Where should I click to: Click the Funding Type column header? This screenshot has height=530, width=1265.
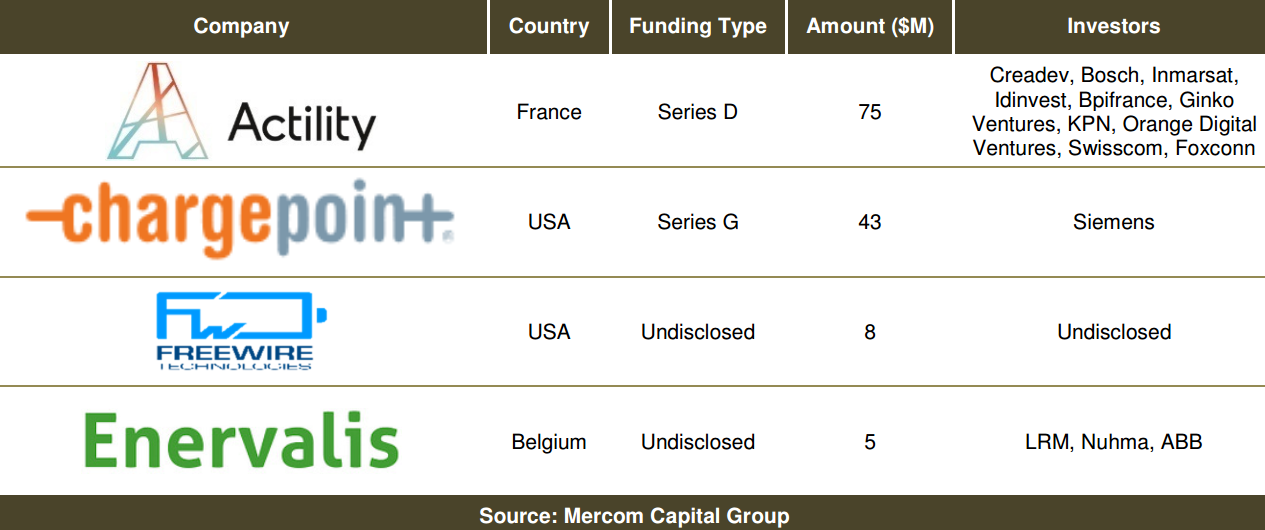pos(698,27)
